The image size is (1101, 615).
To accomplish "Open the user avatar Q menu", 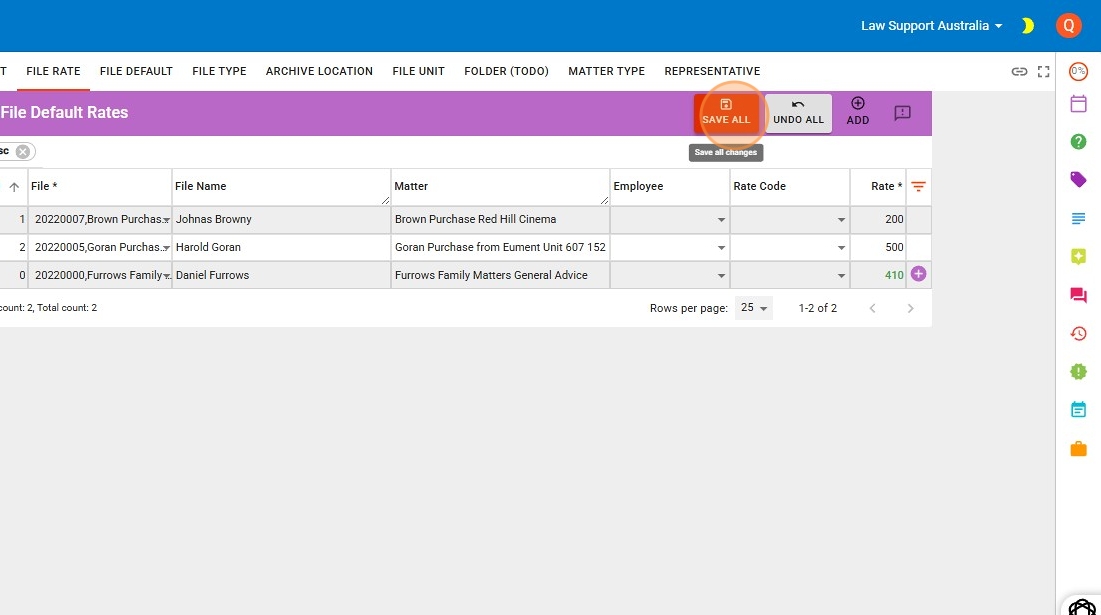I will coord(1068,26).
